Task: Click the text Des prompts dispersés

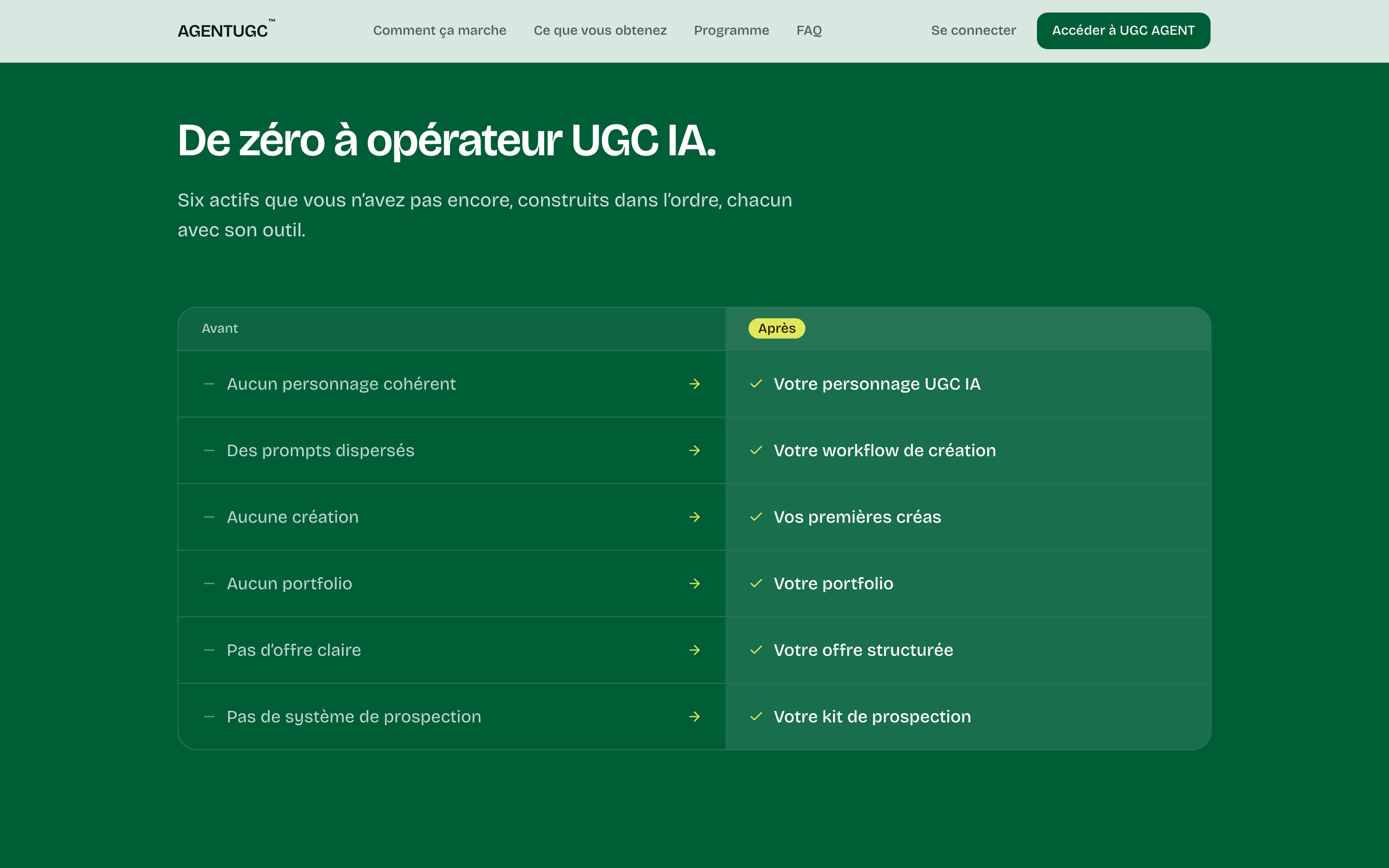Action: (x=320, y=451)
